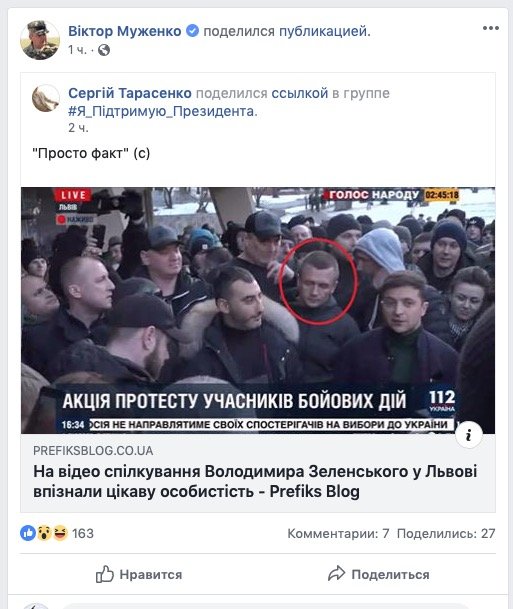Open Сергій Тарасенко profile avatar
The image size is (513, 609).
(46, 98)
